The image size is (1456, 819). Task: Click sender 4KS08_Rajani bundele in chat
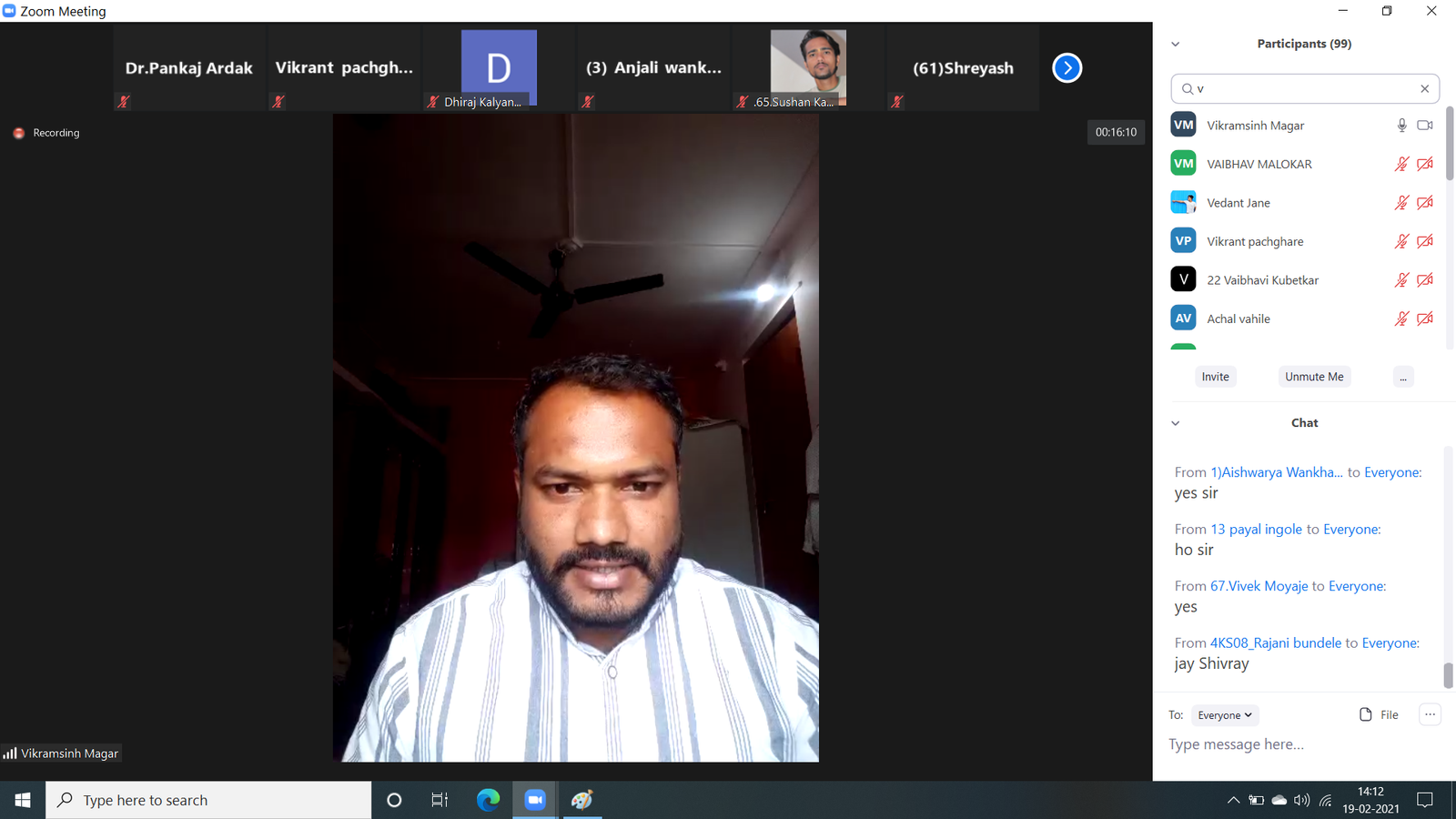(x=1276, y=642)
